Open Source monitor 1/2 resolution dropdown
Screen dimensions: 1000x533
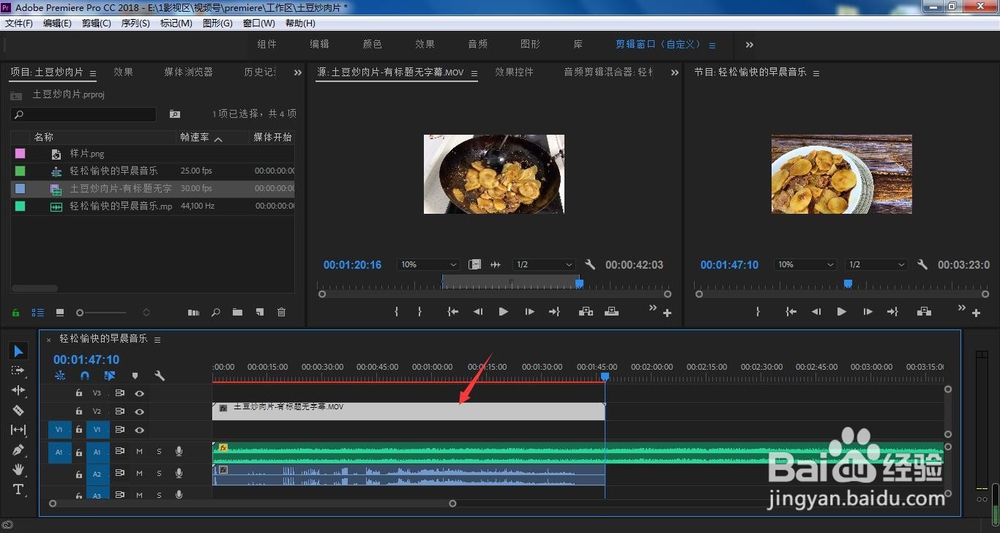click(543, 265)
